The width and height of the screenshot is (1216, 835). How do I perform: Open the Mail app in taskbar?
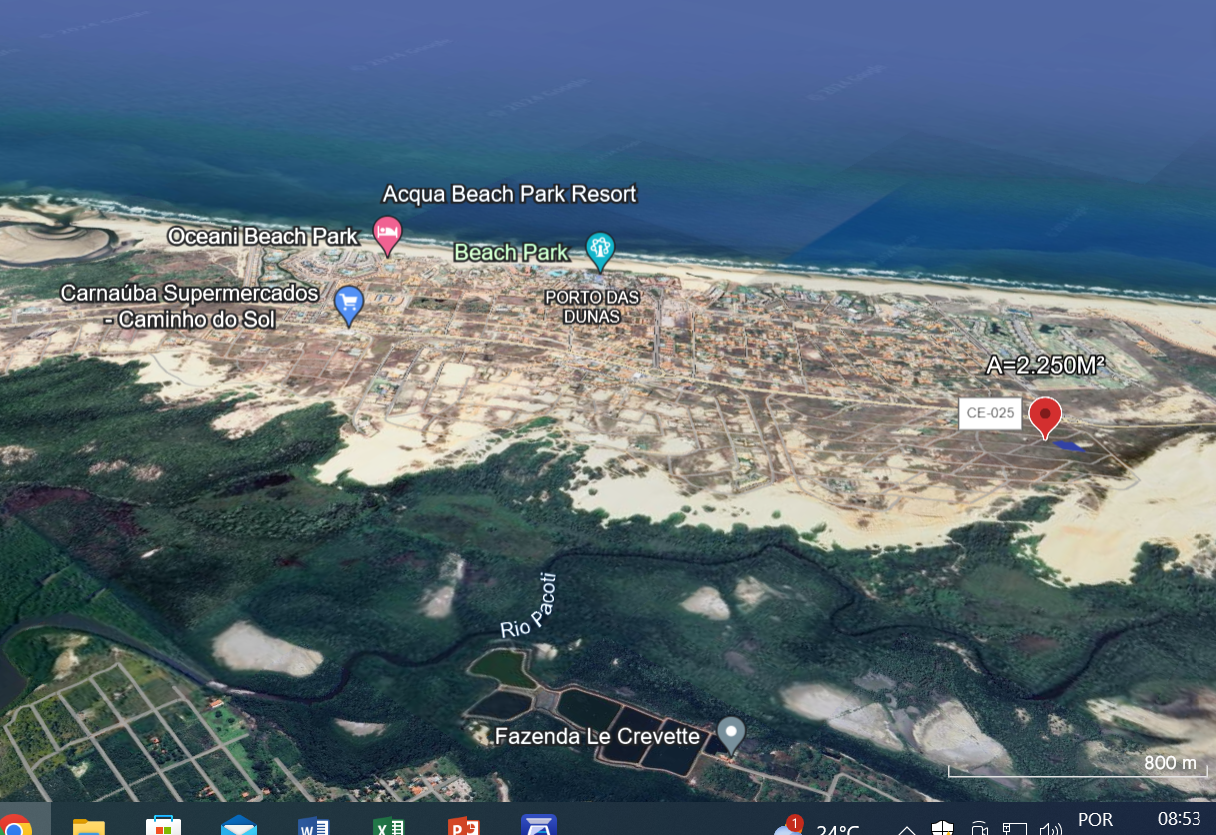239,826
